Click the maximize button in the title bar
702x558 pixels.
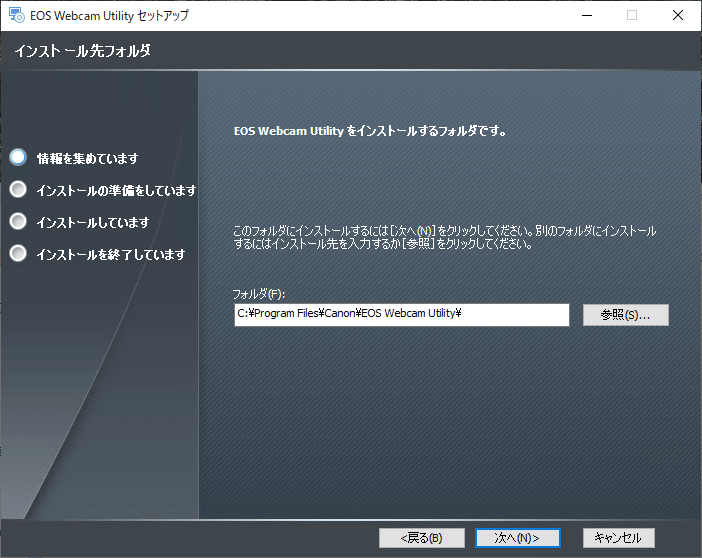pyautogui.click(x=632, y=15)
